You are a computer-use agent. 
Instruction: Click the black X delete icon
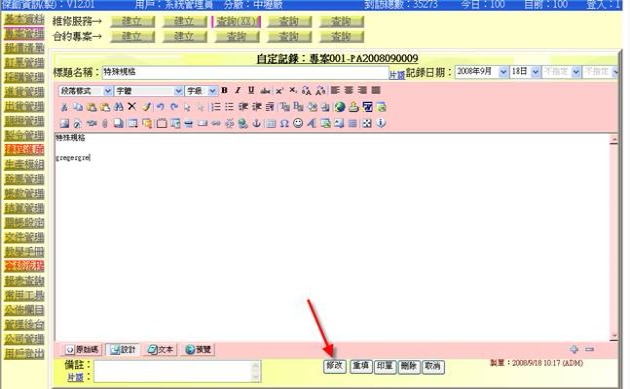[x=132, y=106]
